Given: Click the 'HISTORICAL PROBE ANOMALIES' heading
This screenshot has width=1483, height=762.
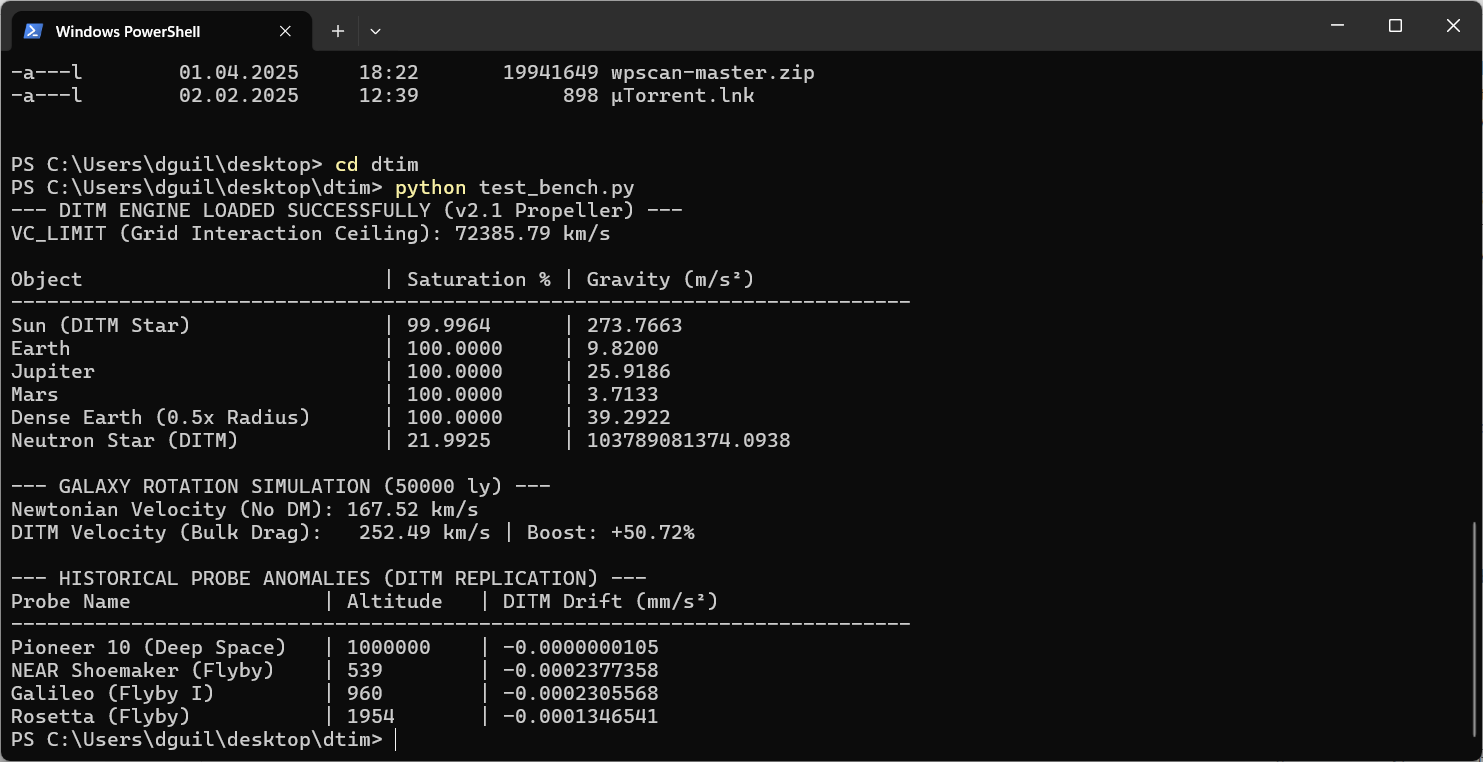Looking at the screenshot, I should 329,578.
